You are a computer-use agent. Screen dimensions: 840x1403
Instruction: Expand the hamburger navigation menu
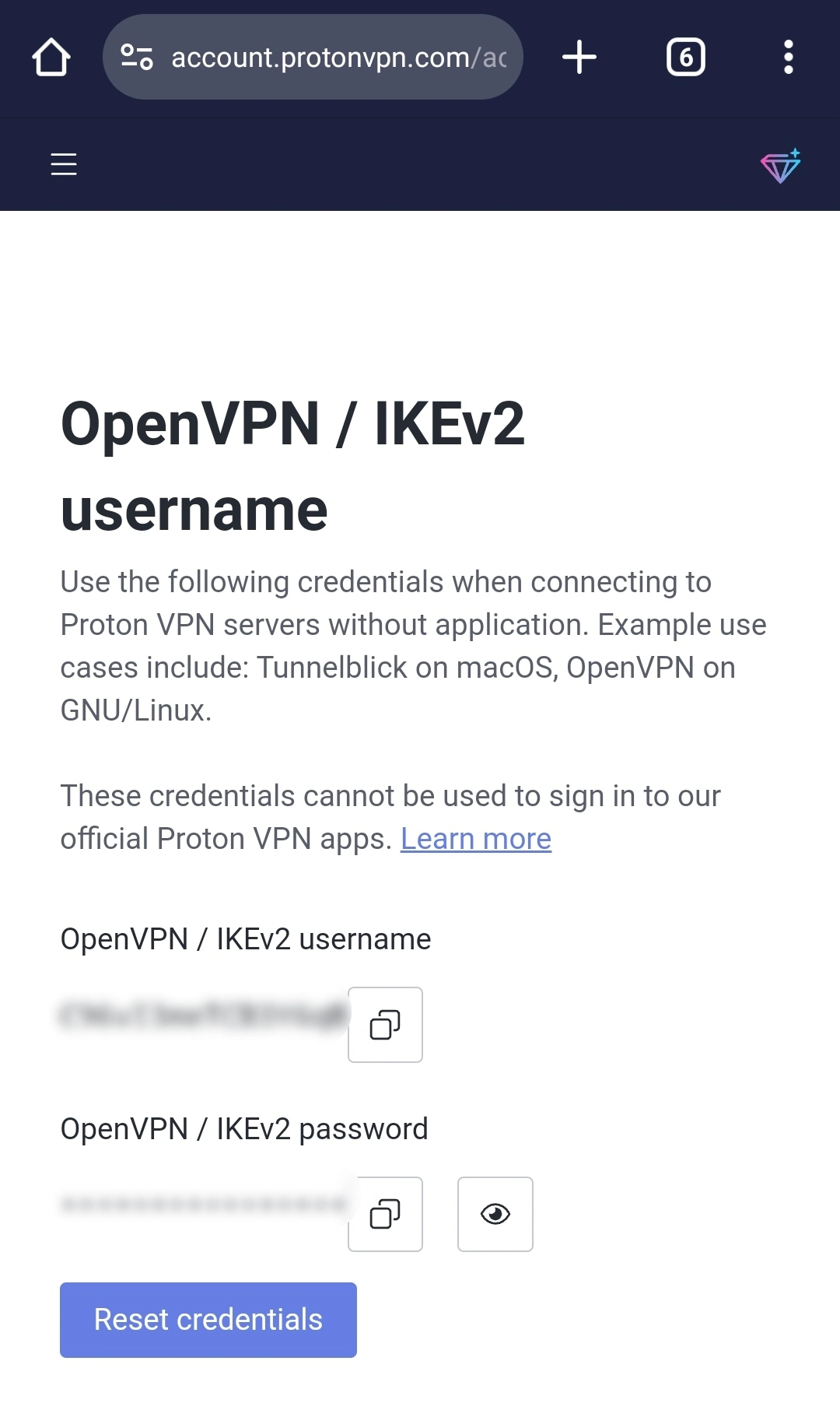click(x=63, y=164)
